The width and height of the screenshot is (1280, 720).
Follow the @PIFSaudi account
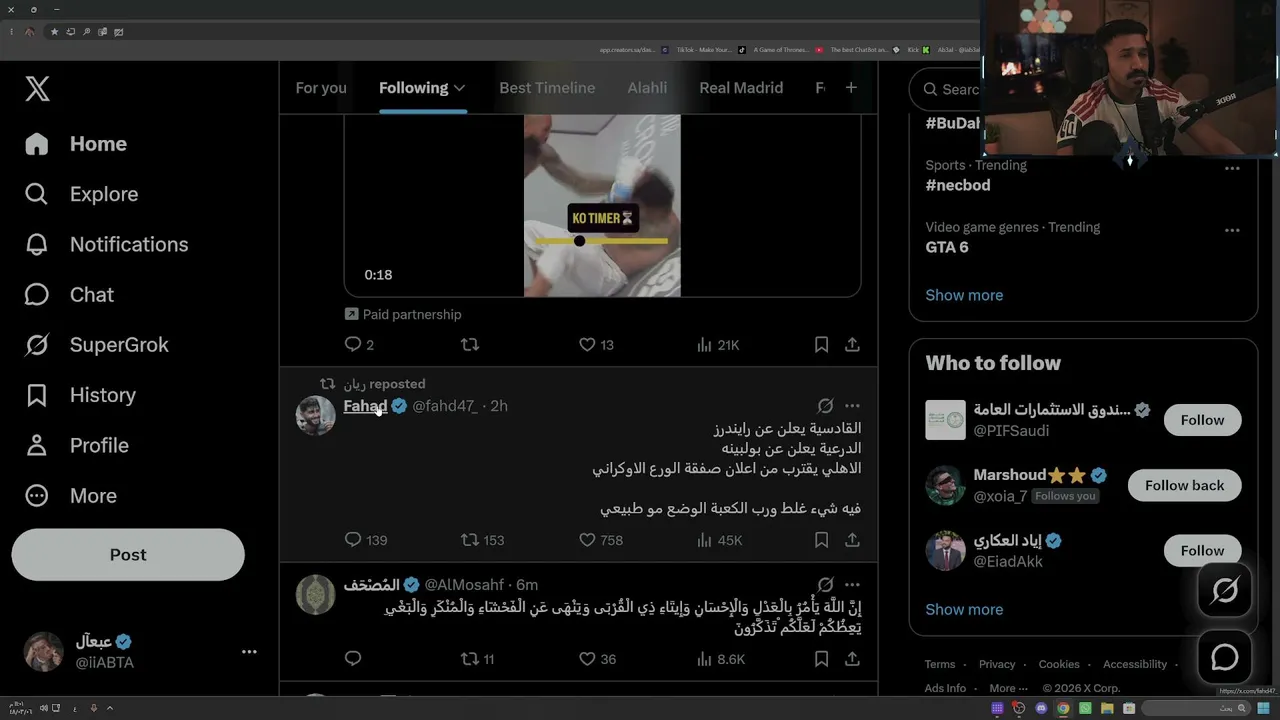[x=1202, y=420]
